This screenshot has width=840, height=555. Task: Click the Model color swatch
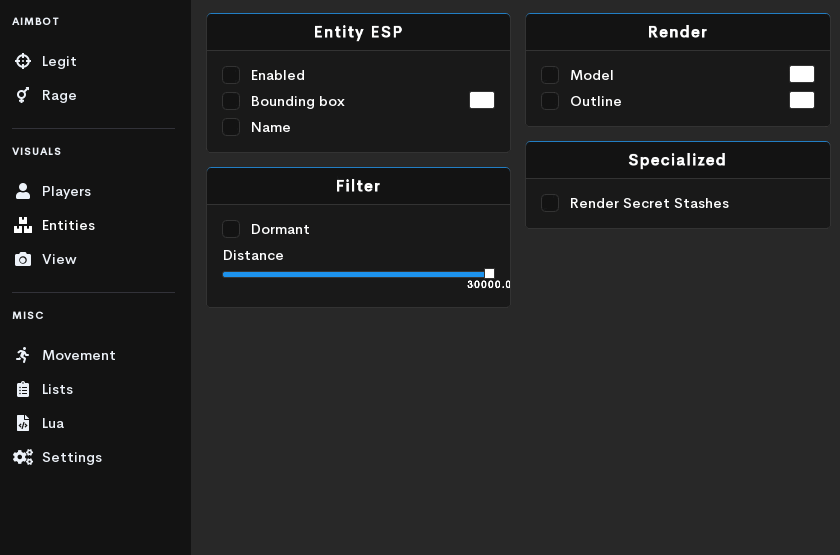pyautogui.click(x=802, y=74)
